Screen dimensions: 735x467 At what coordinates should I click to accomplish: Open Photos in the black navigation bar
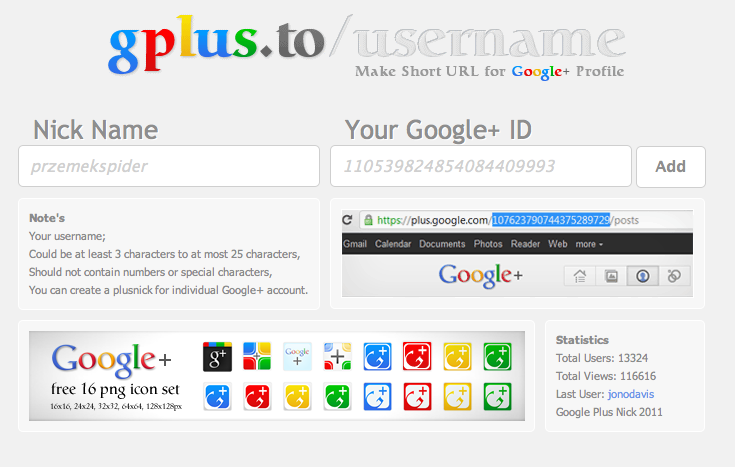click(x=488, y=244)
